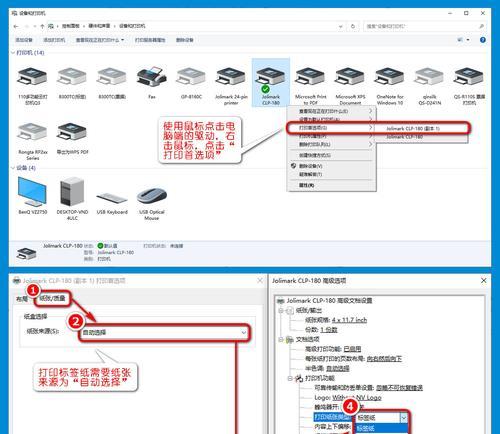Collapse the Devices (4) group
The image size is (500, 434).
point(13,168)
